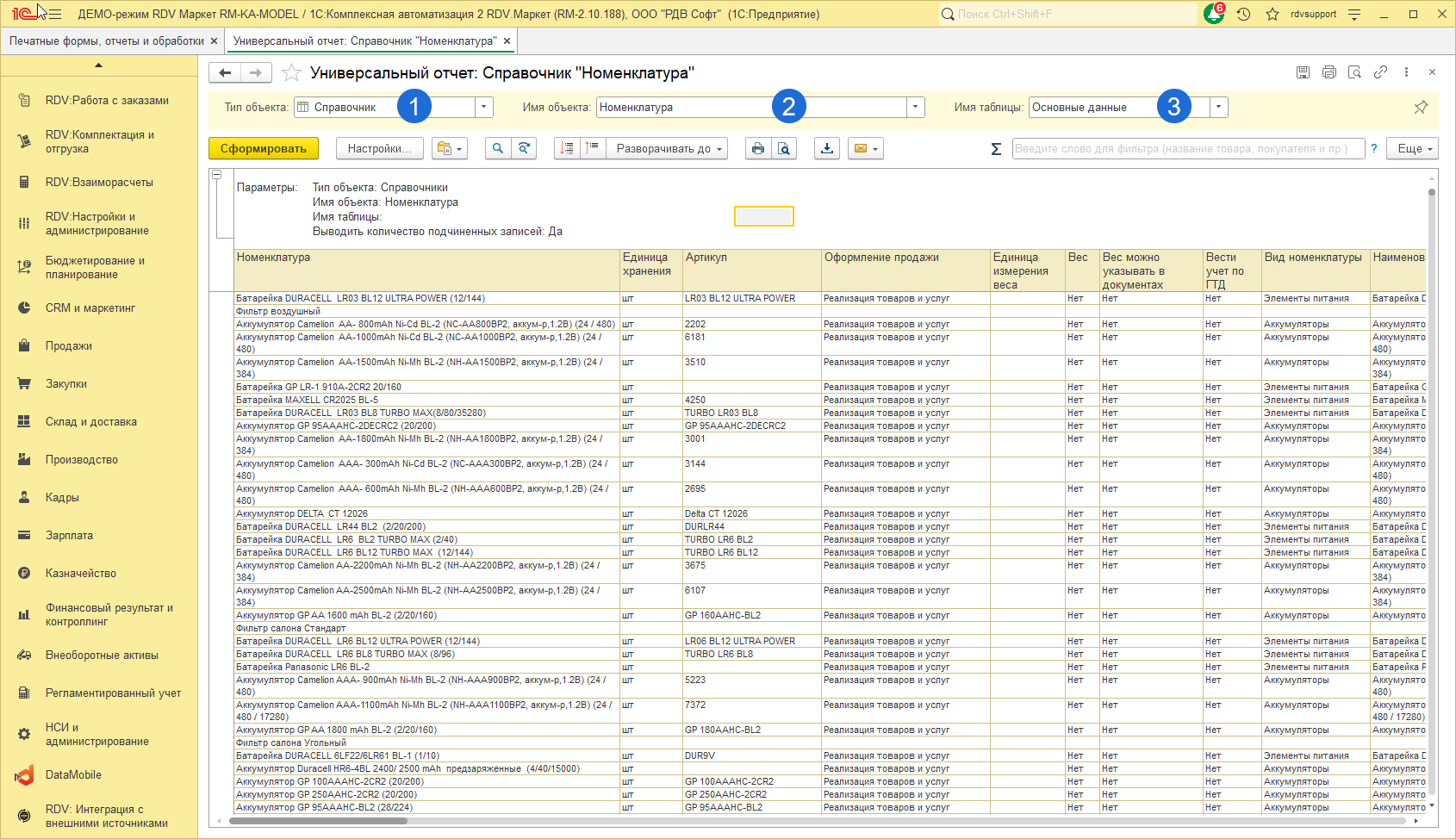Image resolution: width=1456 pixels, height=839 pixels.
Task: Collapse the report parameters group minus box
Action: point(217,175)
